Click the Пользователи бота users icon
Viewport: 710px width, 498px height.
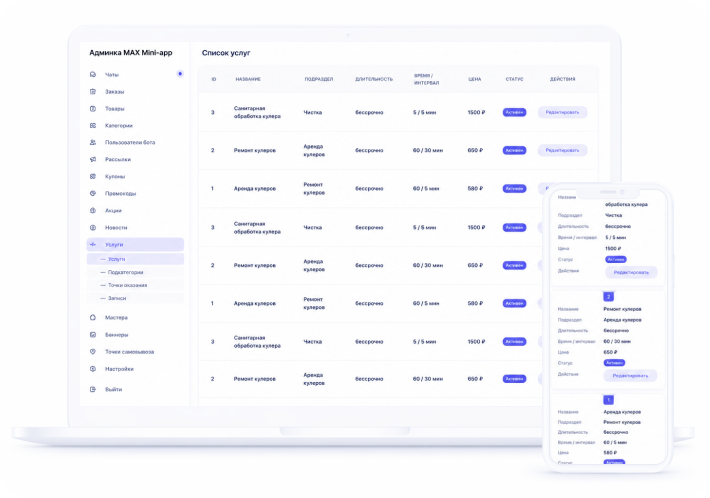tap(93, 142)
